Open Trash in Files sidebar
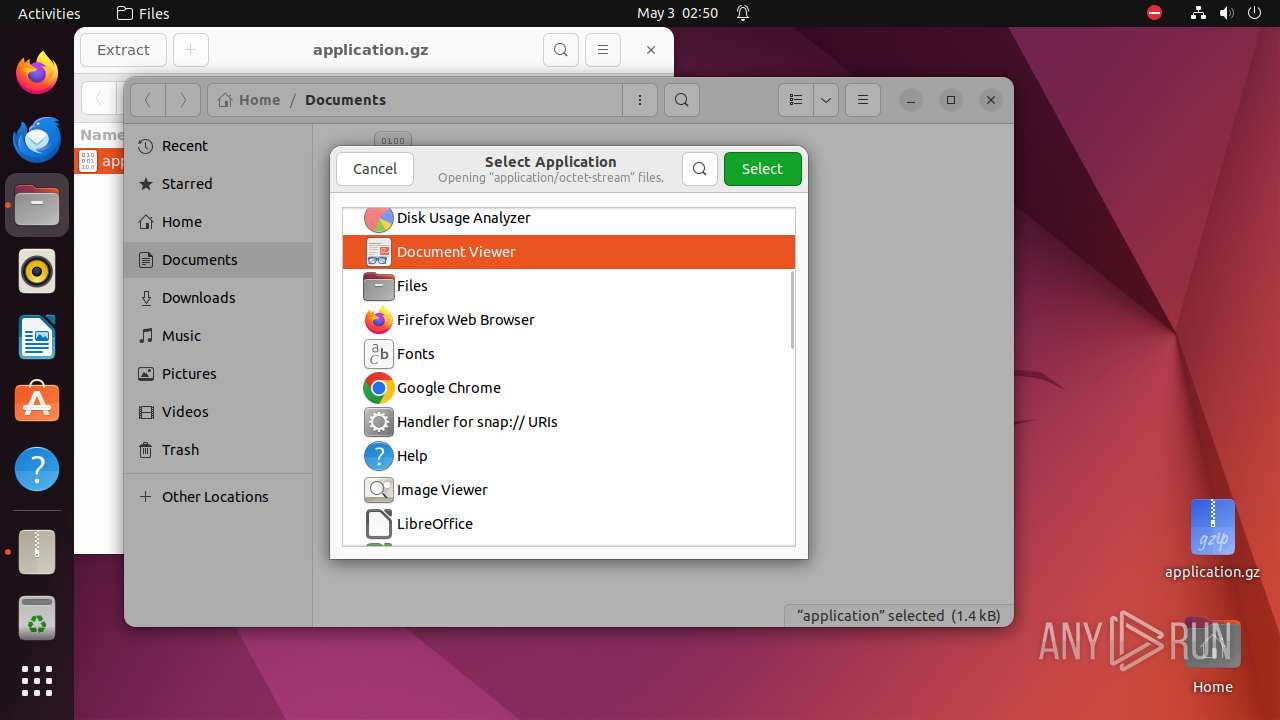 point(218,450)
